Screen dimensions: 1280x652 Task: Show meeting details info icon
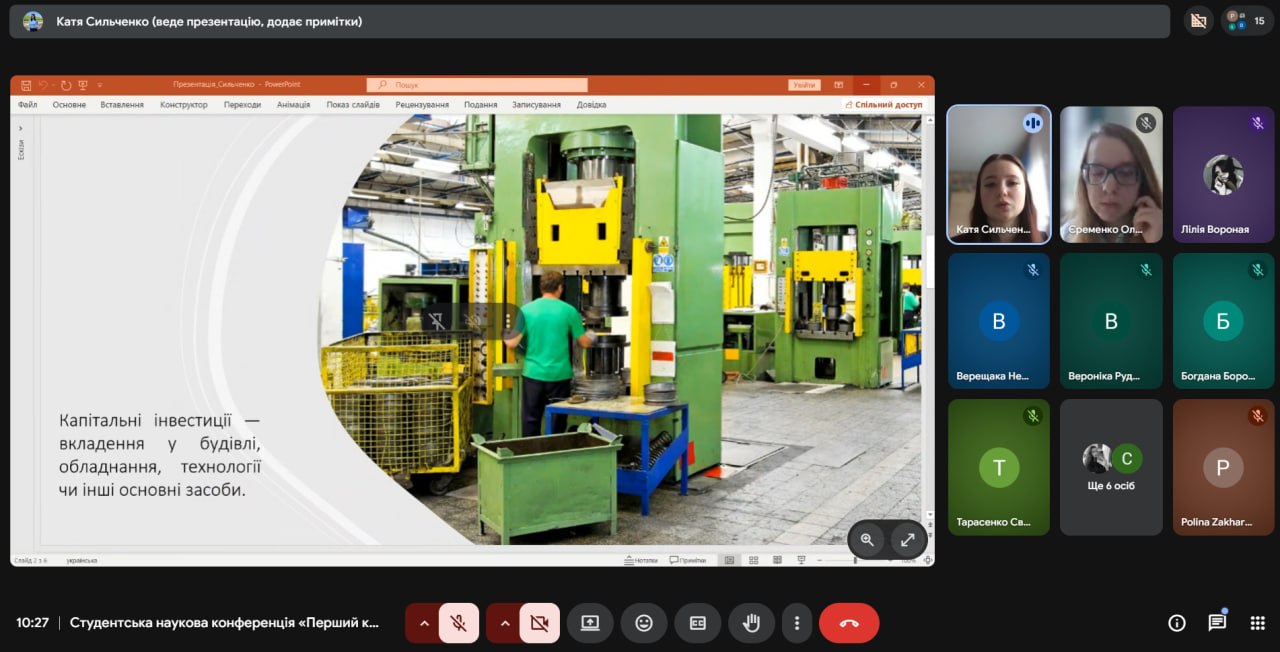(1177, 623)
